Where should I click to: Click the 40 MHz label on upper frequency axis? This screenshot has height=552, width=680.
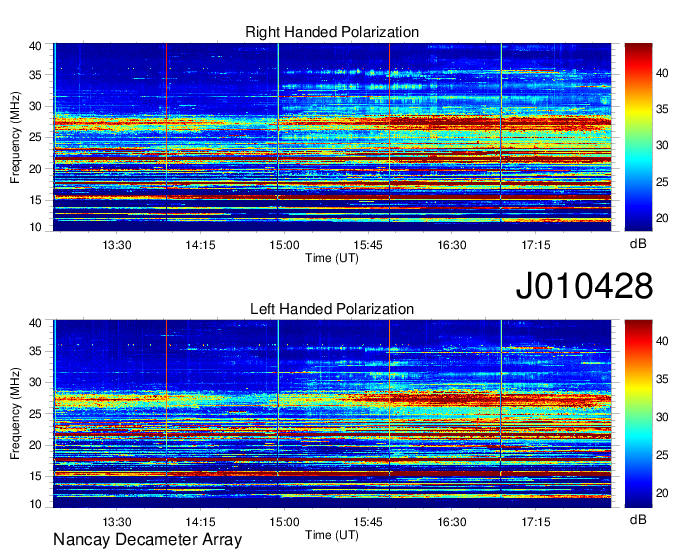pos(35,46)
